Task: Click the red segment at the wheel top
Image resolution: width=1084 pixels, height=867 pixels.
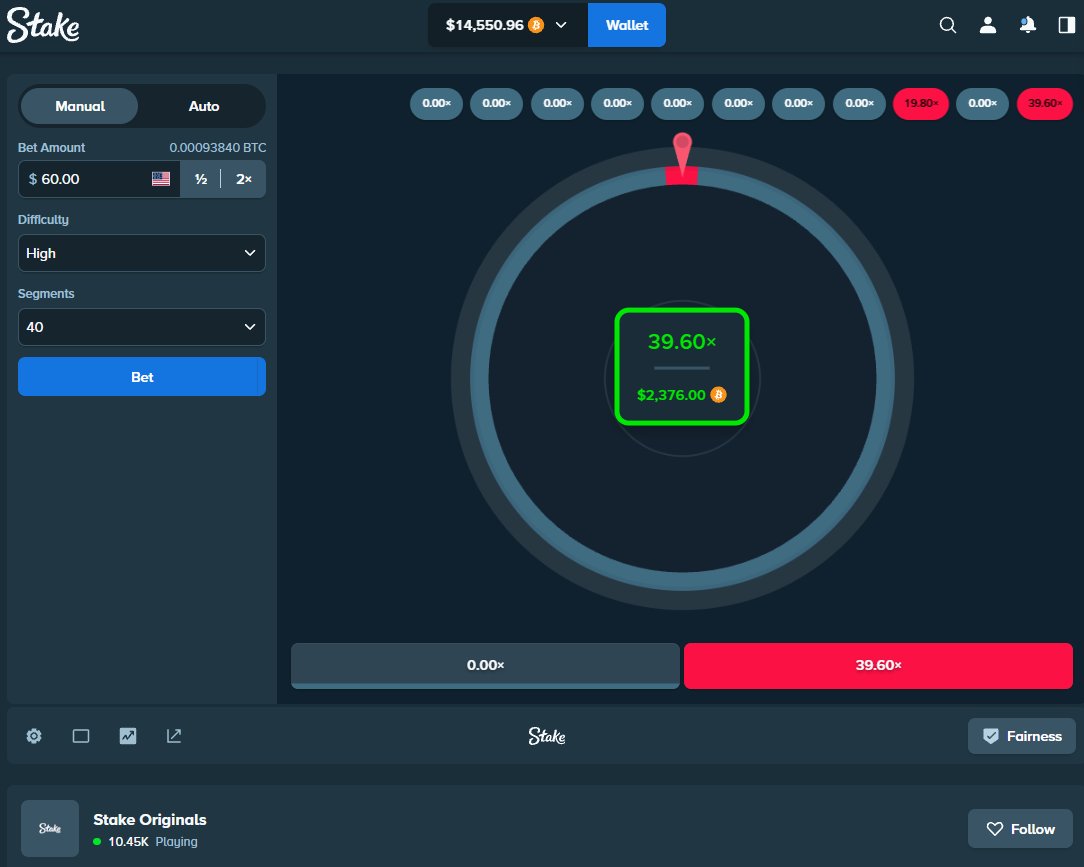Action: click(x=682, y=175)
